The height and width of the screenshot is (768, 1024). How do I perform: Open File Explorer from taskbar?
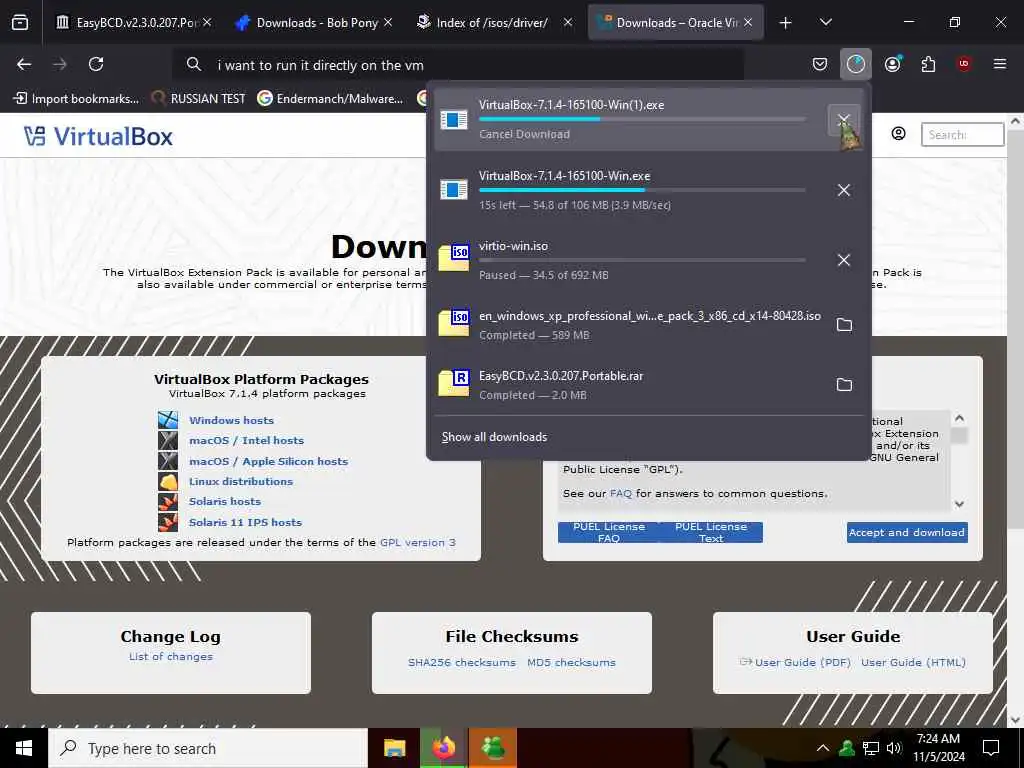(x=394, y=748)
